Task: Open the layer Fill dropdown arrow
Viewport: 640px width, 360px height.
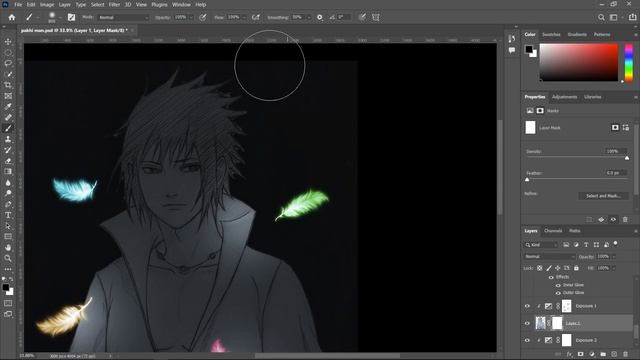Action: point(613,268)
